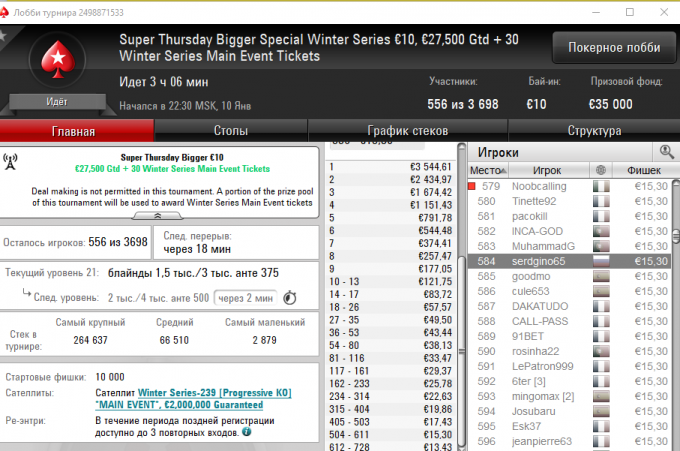Click the broadcast antenna icon
This screenshot has height=451, width=680.
[x=10, y=161]
